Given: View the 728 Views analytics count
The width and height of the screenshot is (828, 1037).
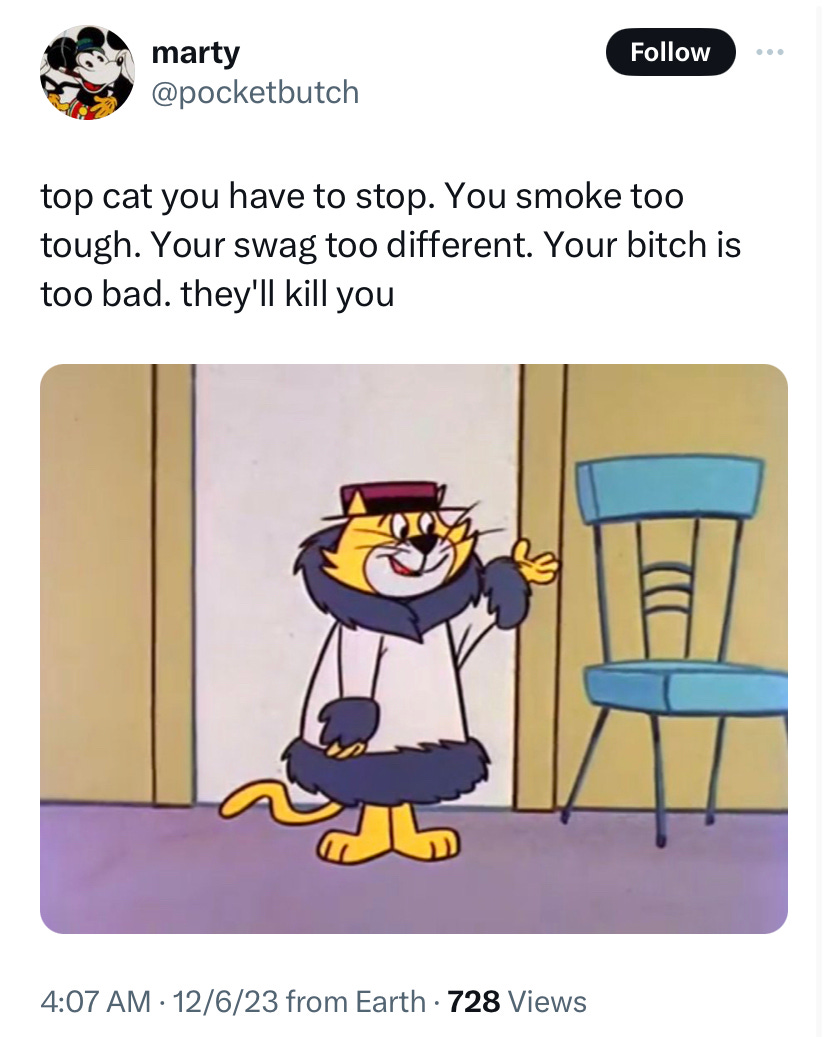Looking at the screenshot, I should pos(517,1001).
